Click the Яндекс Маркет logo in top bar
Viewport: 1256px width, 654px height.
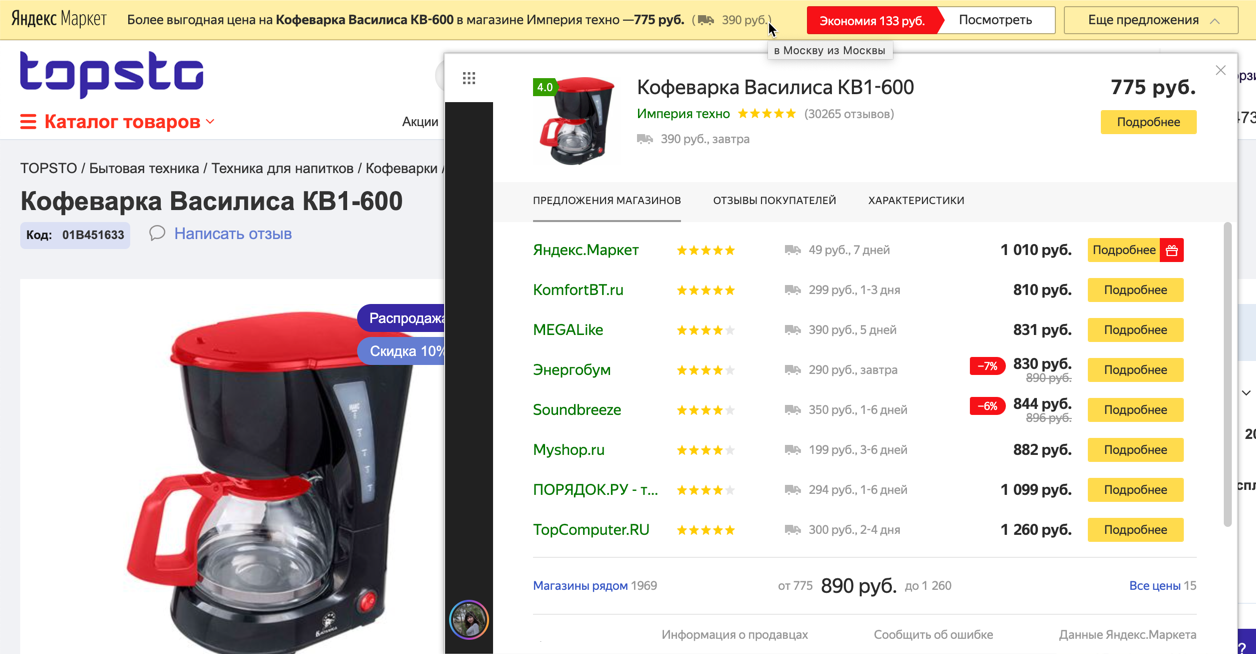click(x=58, y=20)
